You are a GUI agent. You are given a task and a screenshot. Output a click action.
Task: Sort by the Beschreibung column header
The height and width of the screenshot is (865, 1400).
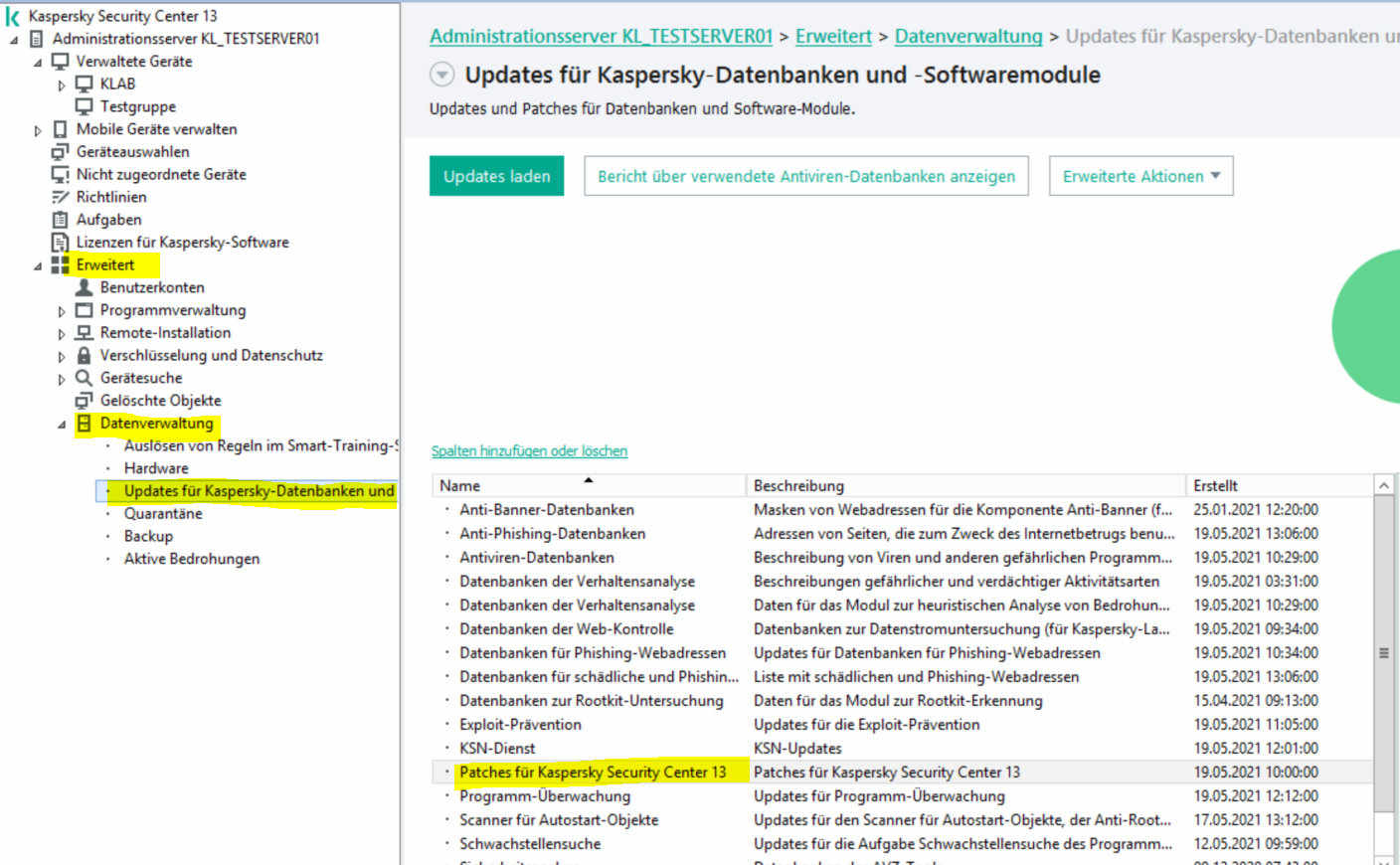point(965,486)
